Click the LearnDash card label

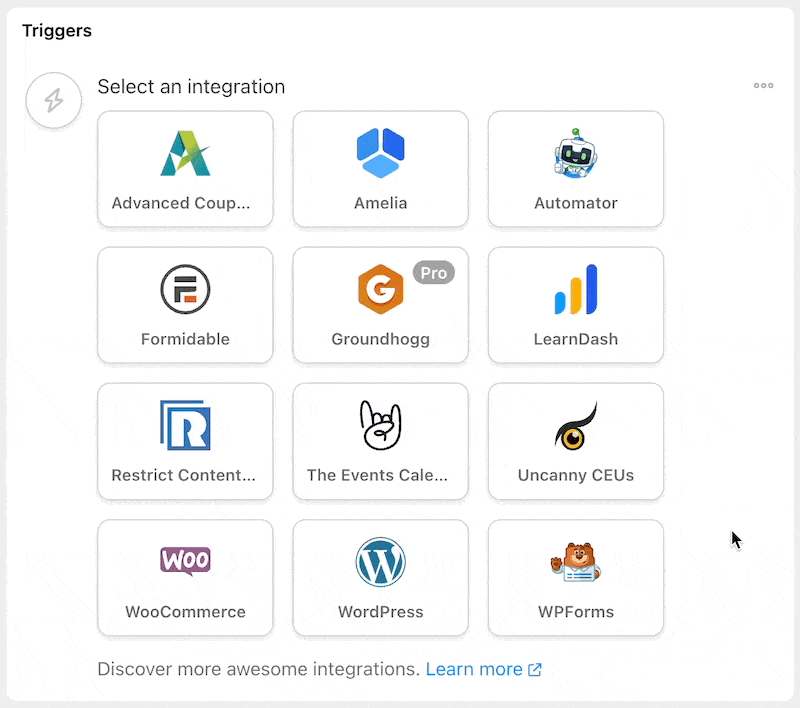[576, 339]
